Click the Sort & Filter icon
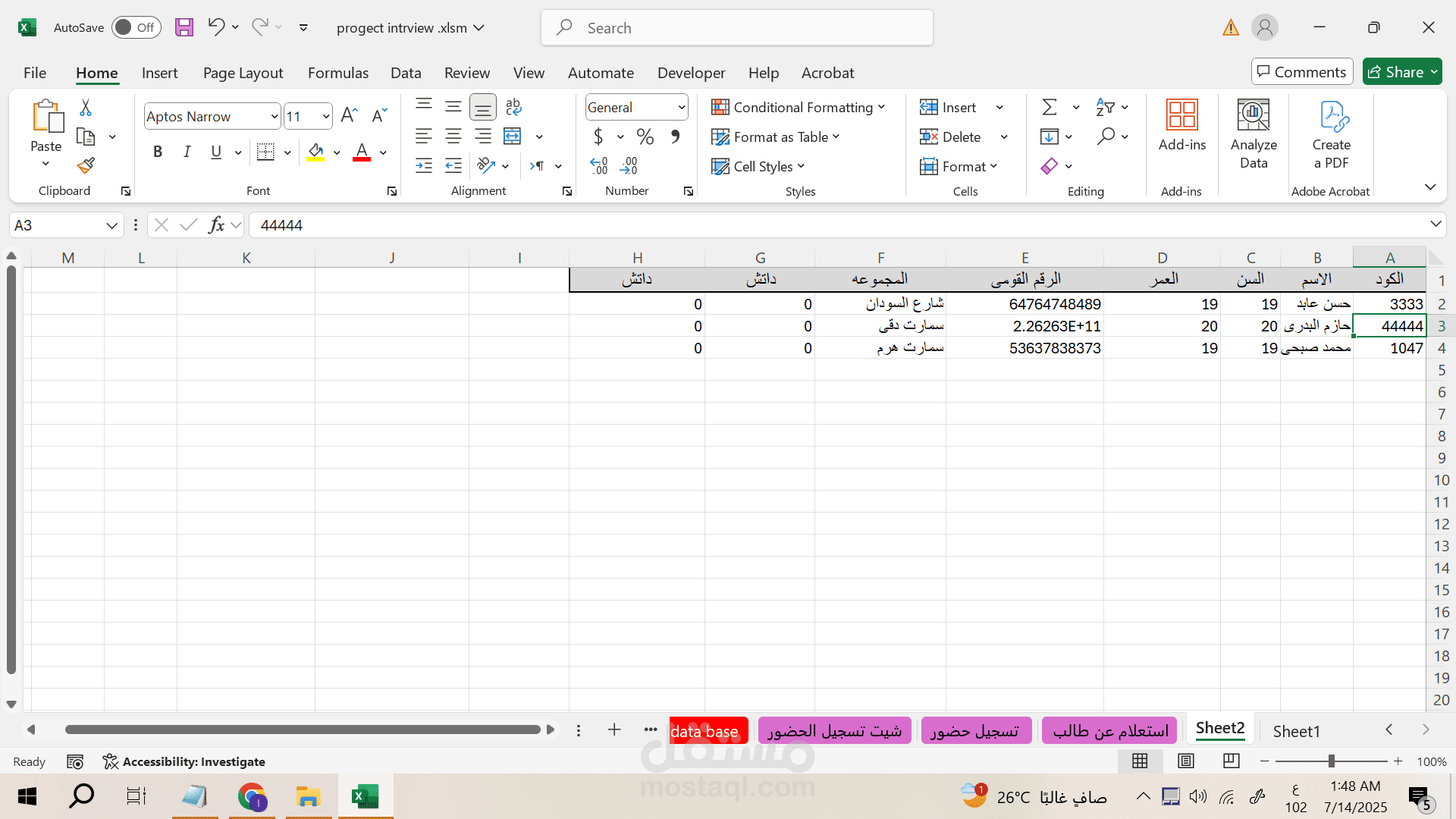Viewport: 1456px width, 819px height. click(x=1105, y=107)
